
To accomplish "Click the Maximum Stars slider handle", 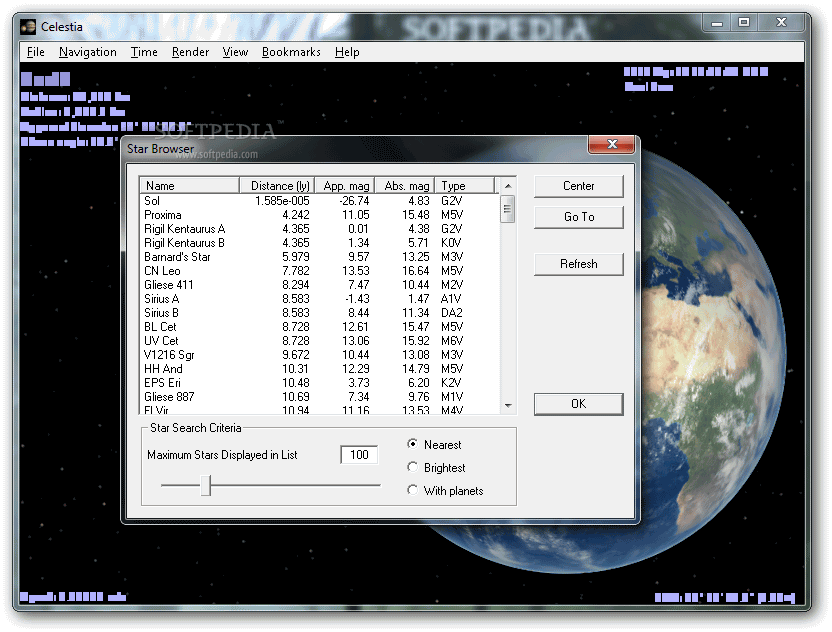I will [x=206, y=485].
